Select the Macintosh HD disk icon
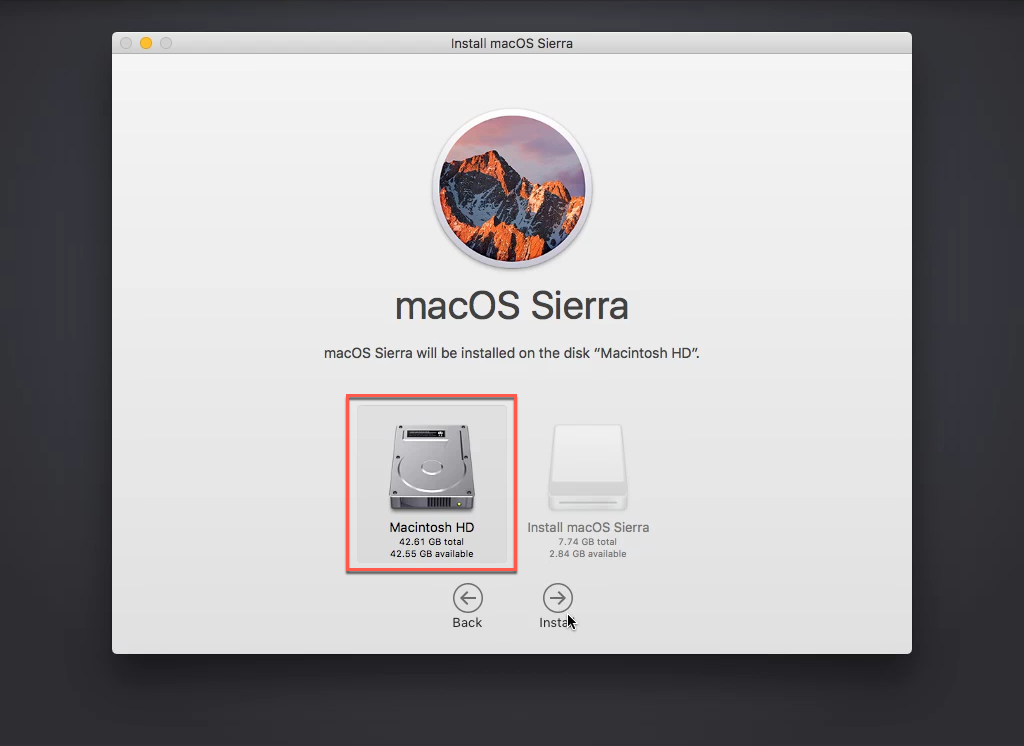1024x746 pixels. 432,467
